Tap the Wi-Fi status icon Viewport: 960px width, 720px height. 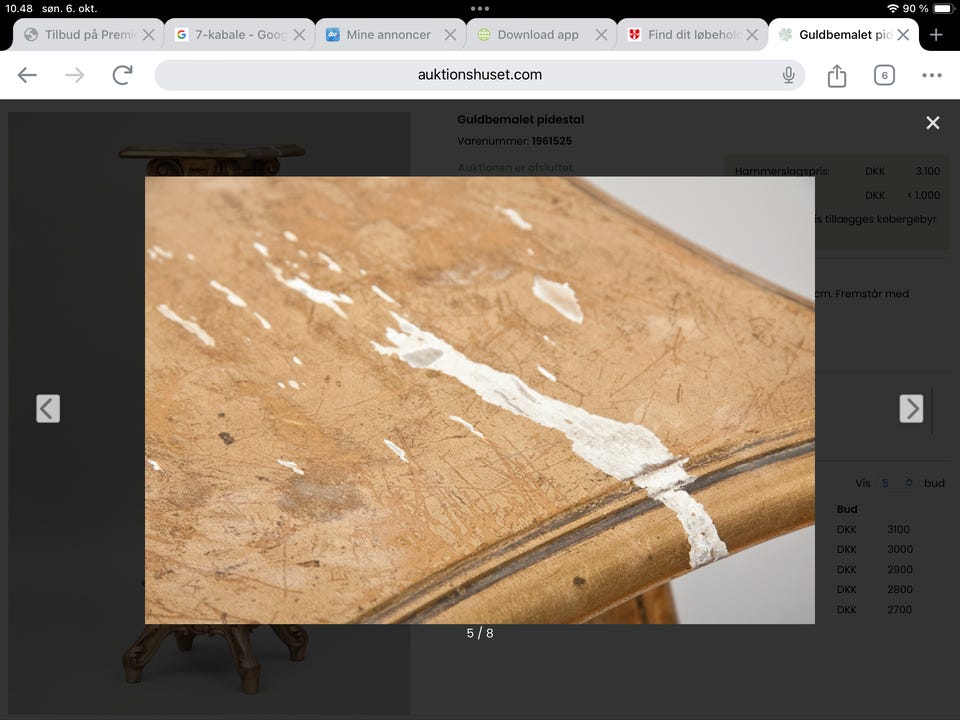[x=892, y=9]
